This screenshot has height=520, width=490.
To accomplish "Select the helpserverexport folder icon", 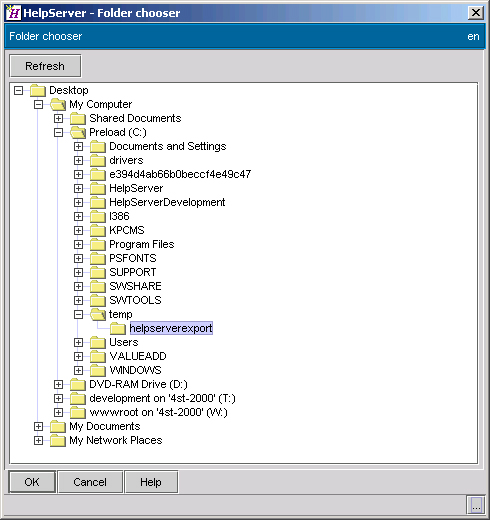I will point(118,328).
